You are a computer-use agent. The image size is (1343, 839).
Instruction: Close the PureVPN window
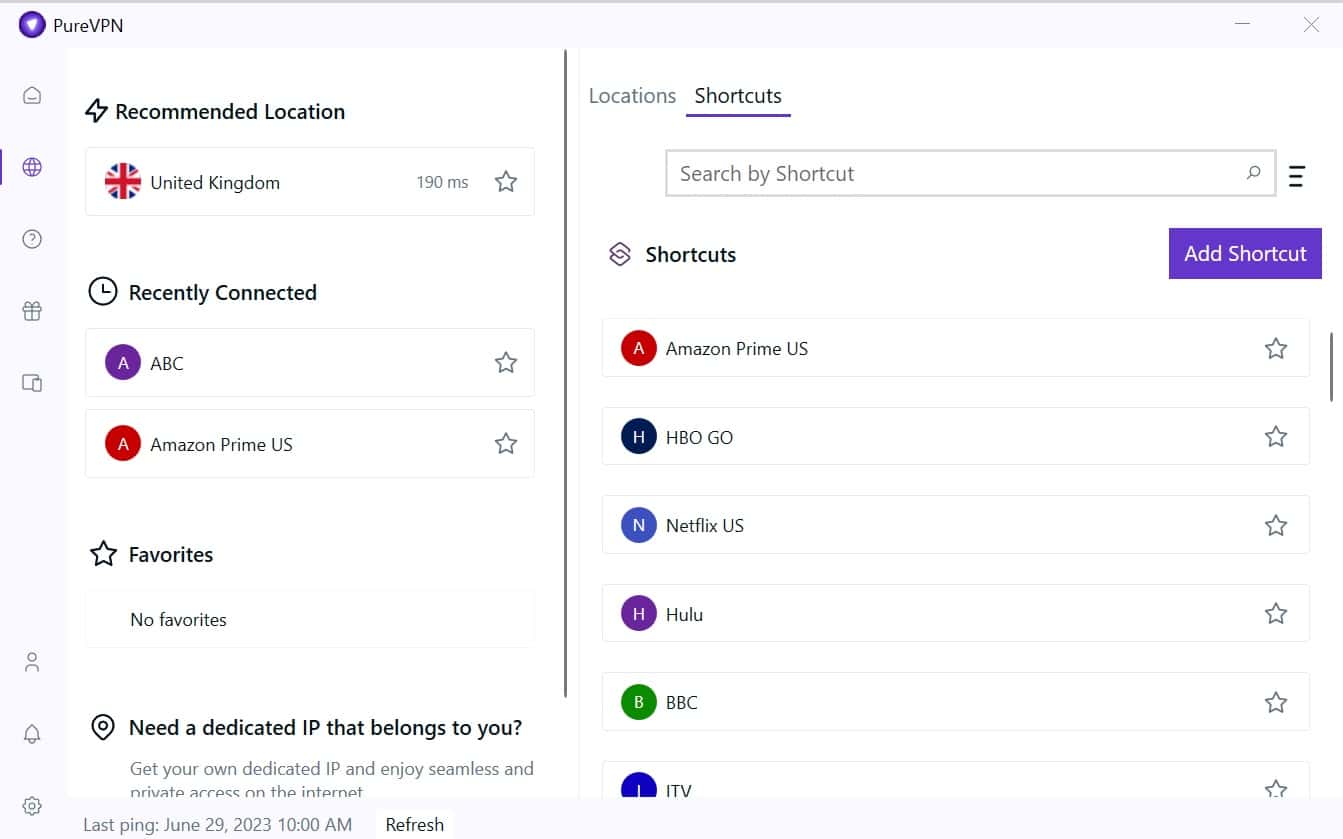point(1311,25)
